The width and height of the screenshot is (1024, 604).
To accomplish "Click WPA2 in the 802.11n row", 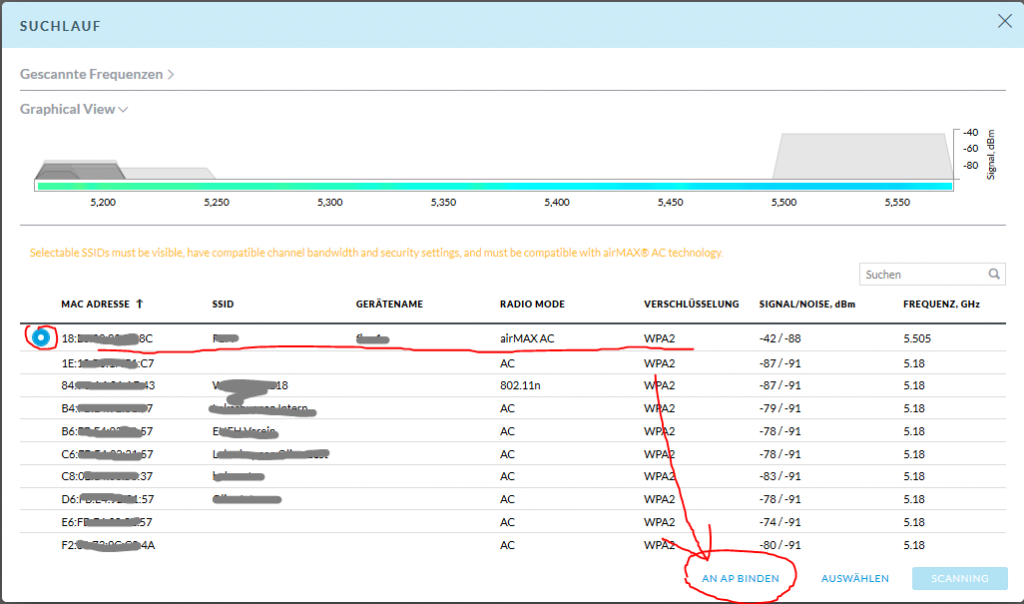I will pyautogui.click(x=660, y=385).
